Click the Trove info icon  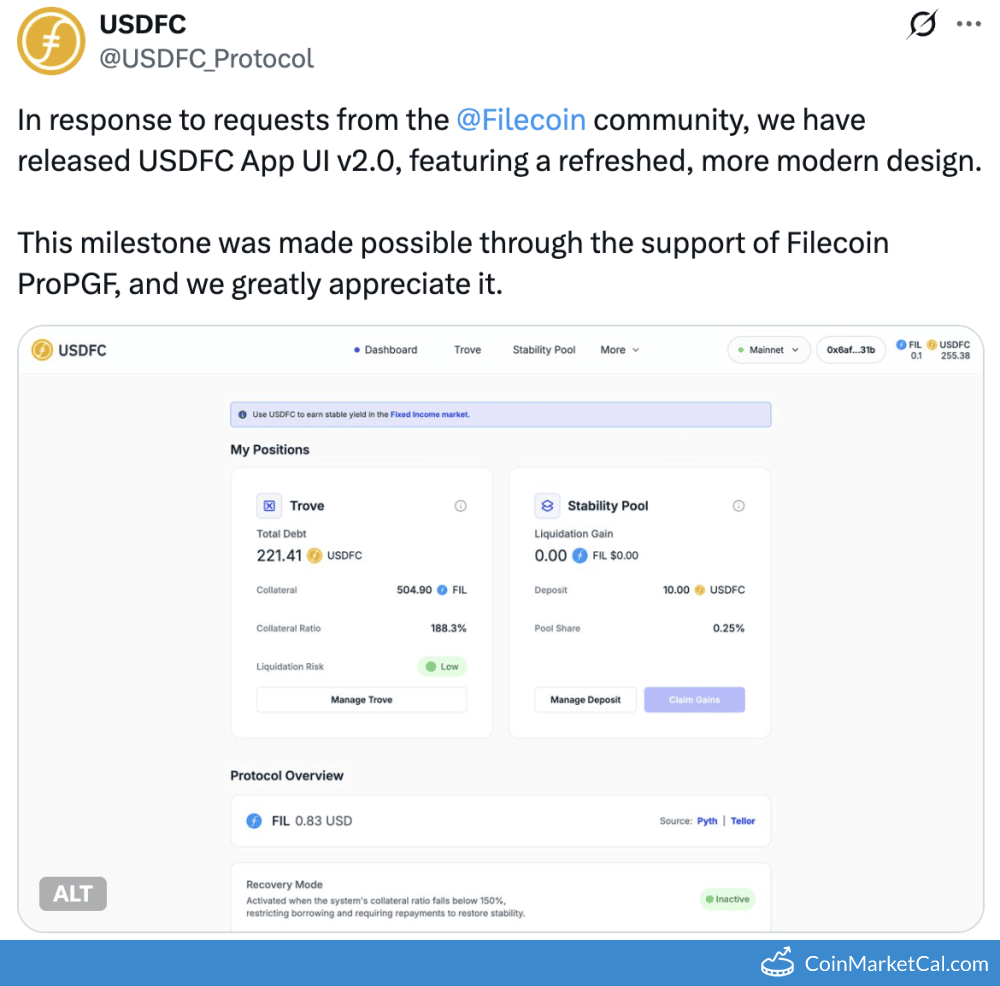(x=460, y=506)
